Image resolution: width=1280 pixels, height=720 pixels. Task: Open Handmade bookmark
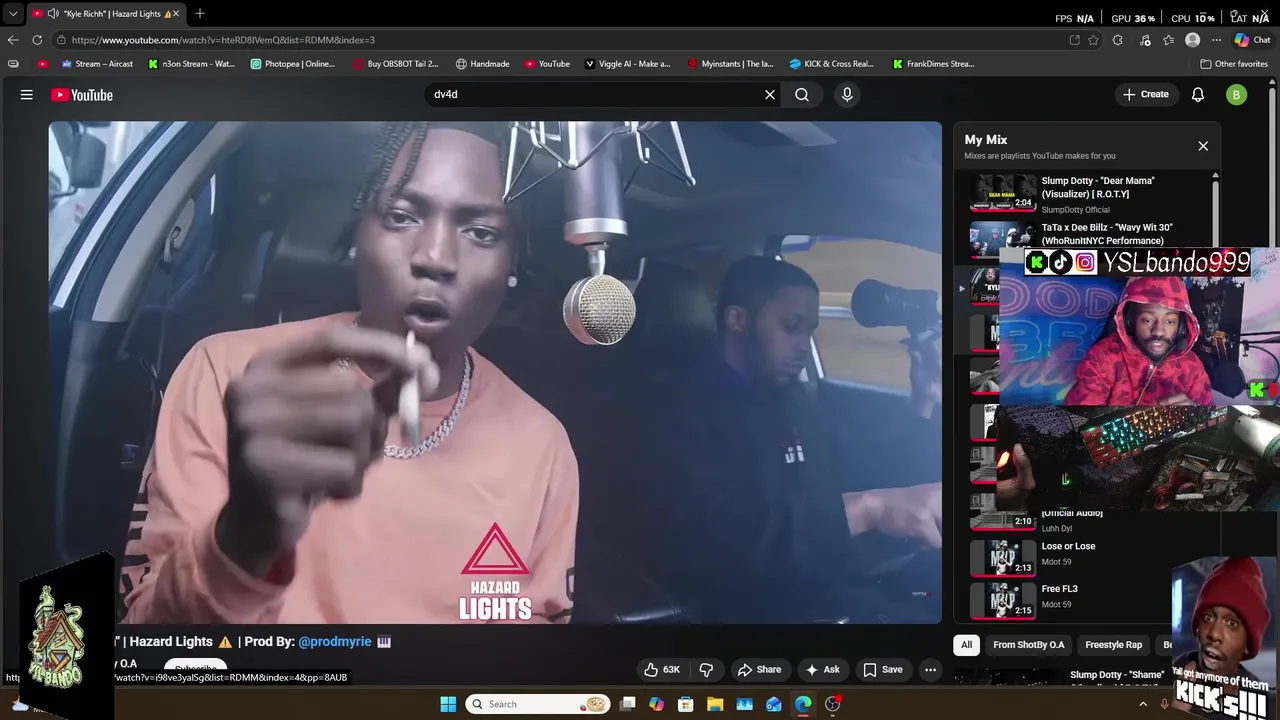click(482, 64)
